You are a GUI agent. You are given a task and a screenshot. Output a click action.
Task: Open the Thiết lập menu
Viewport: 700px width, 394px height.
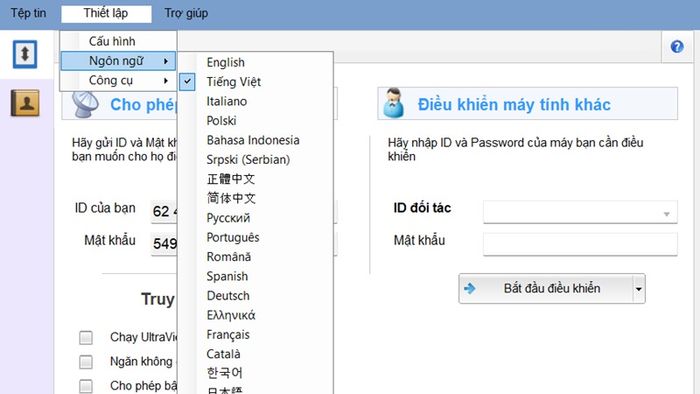[x=106, y=13]
